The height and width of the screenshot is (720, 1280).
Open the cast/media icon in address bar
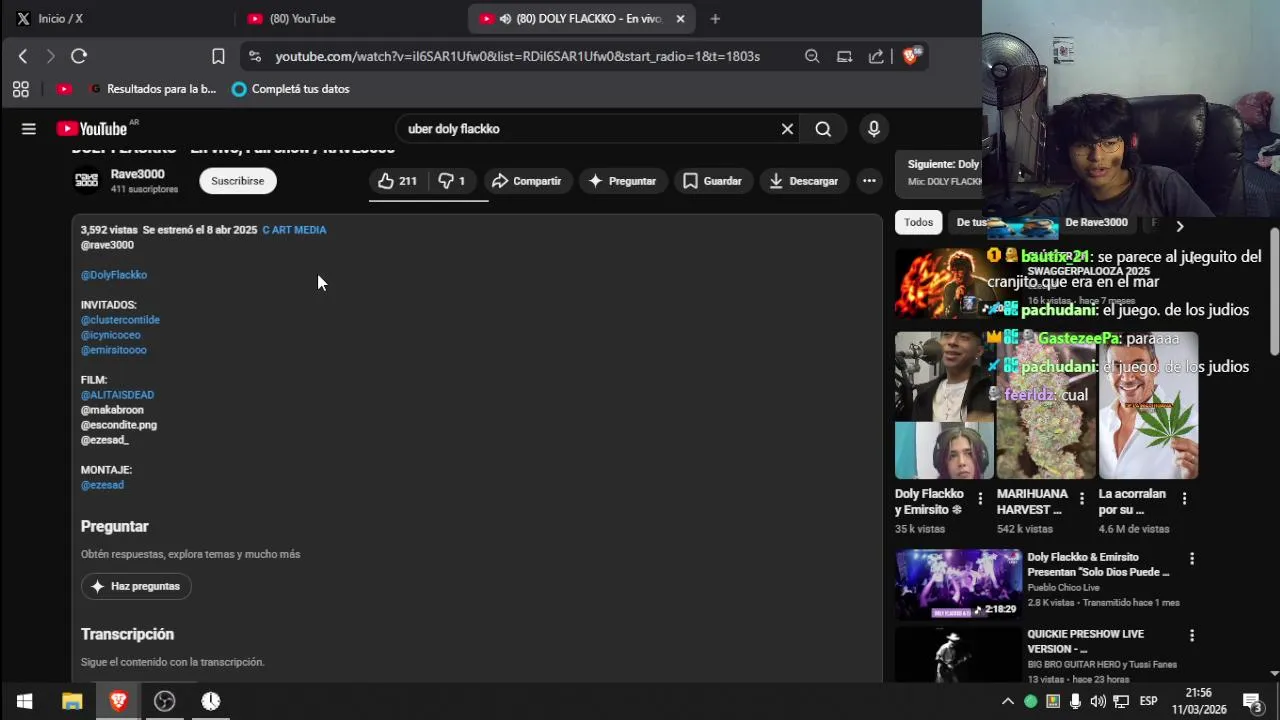[844, 56]
